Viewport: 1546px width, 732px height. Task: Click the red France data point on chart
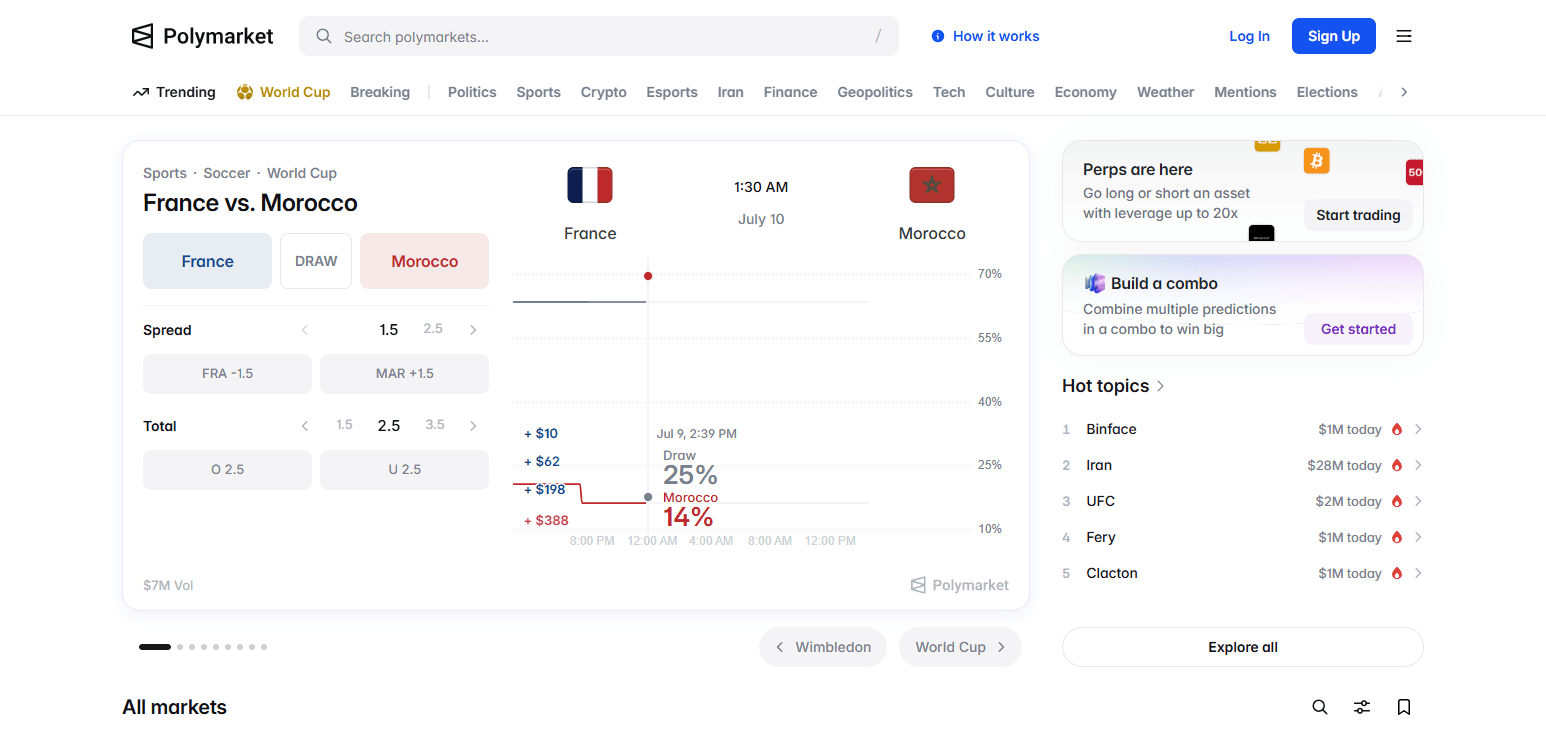(x=648, y=275)
